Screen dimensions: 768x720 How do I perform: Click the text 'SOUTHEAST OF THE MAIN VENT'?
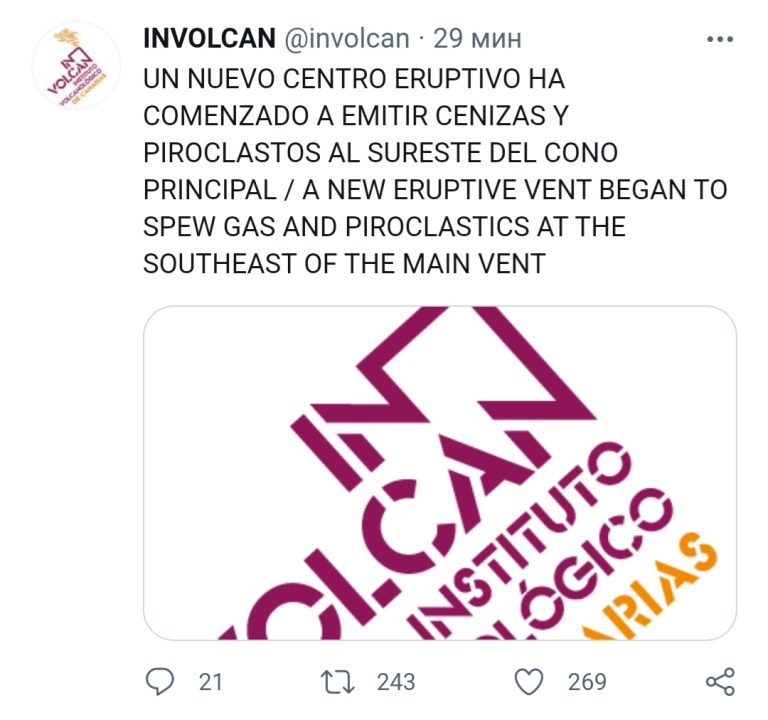[x=344, y=264]
